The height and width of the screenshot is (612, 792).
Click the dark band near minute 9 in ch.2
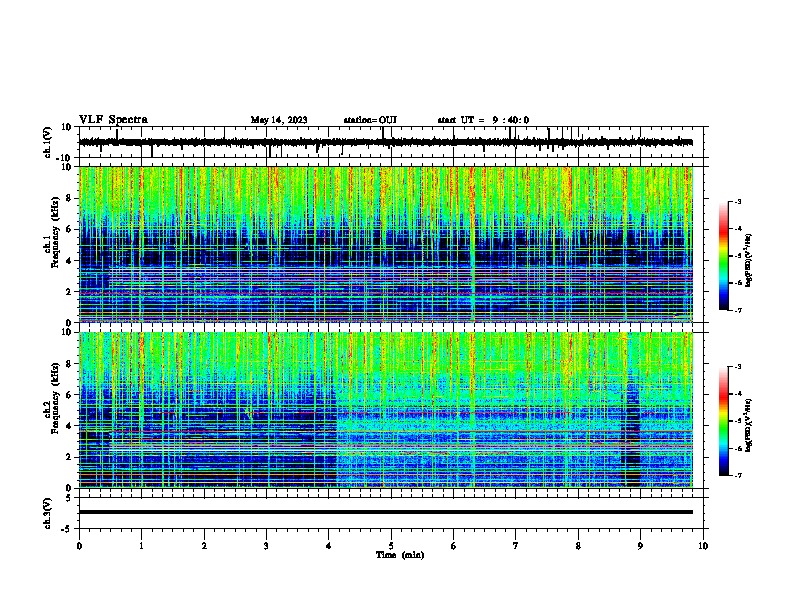[x=630, y=434]
